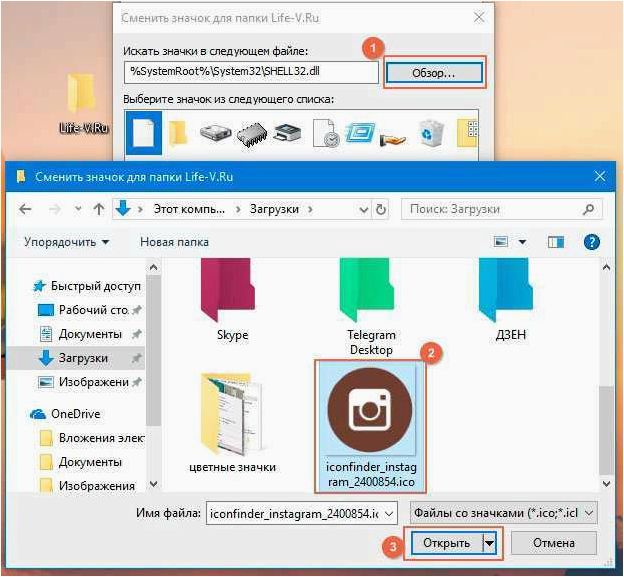Open the view options dropdown arrow

click(523, 242)
